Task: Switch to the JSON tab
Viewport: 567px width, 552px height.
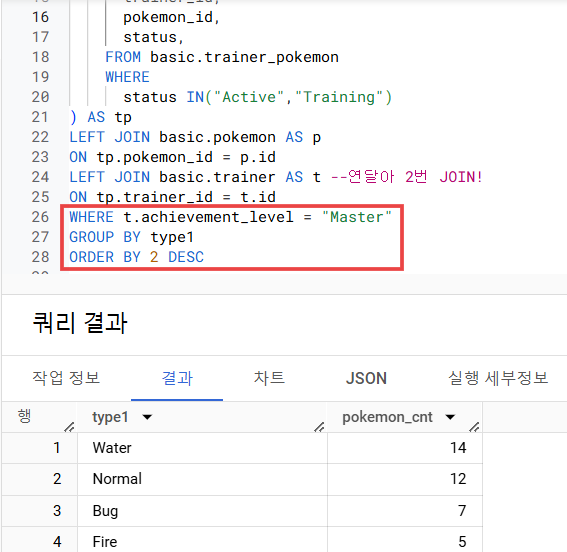Action: click(366, 378)
